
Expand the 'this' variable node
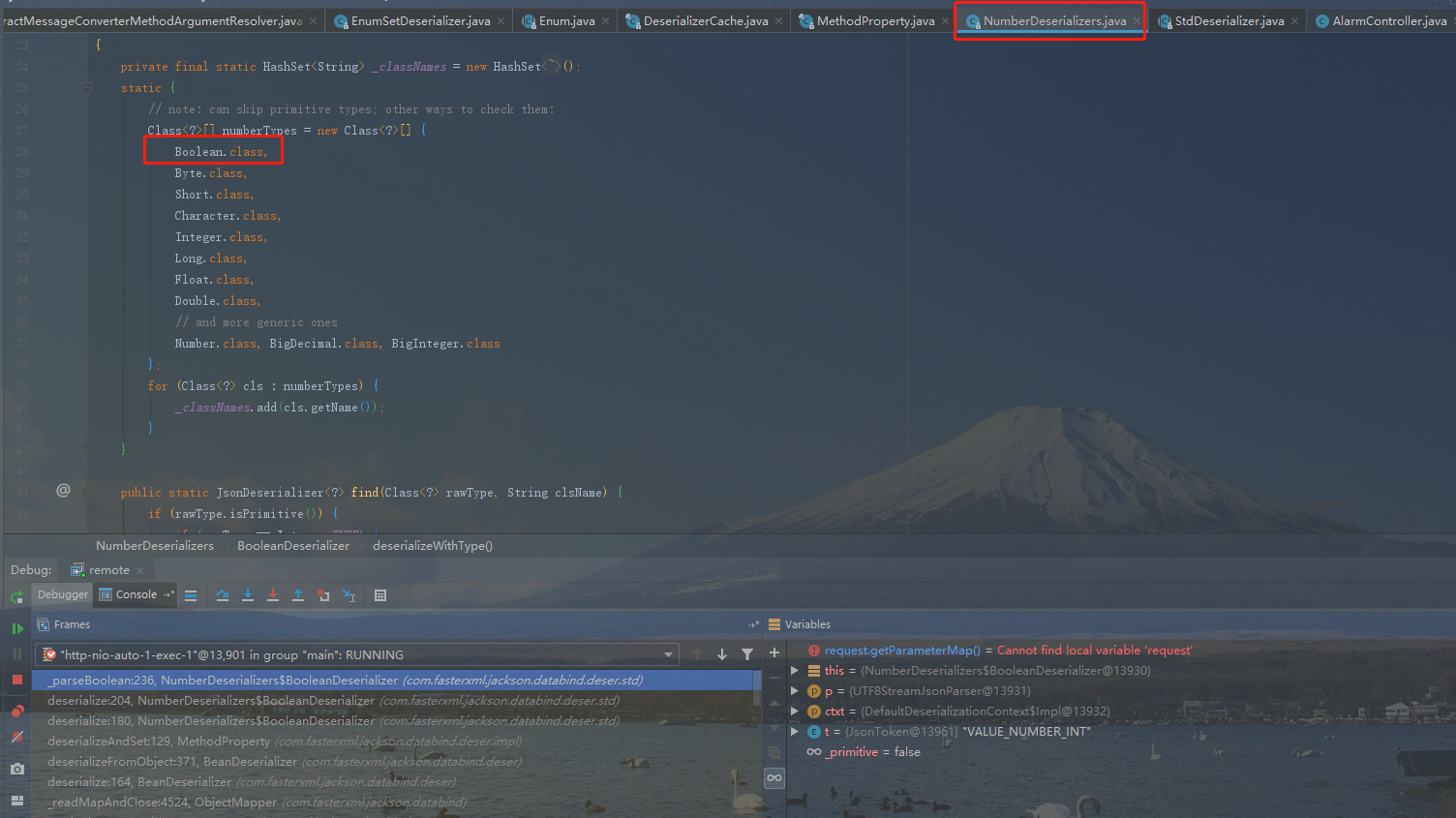click(795, 670)
